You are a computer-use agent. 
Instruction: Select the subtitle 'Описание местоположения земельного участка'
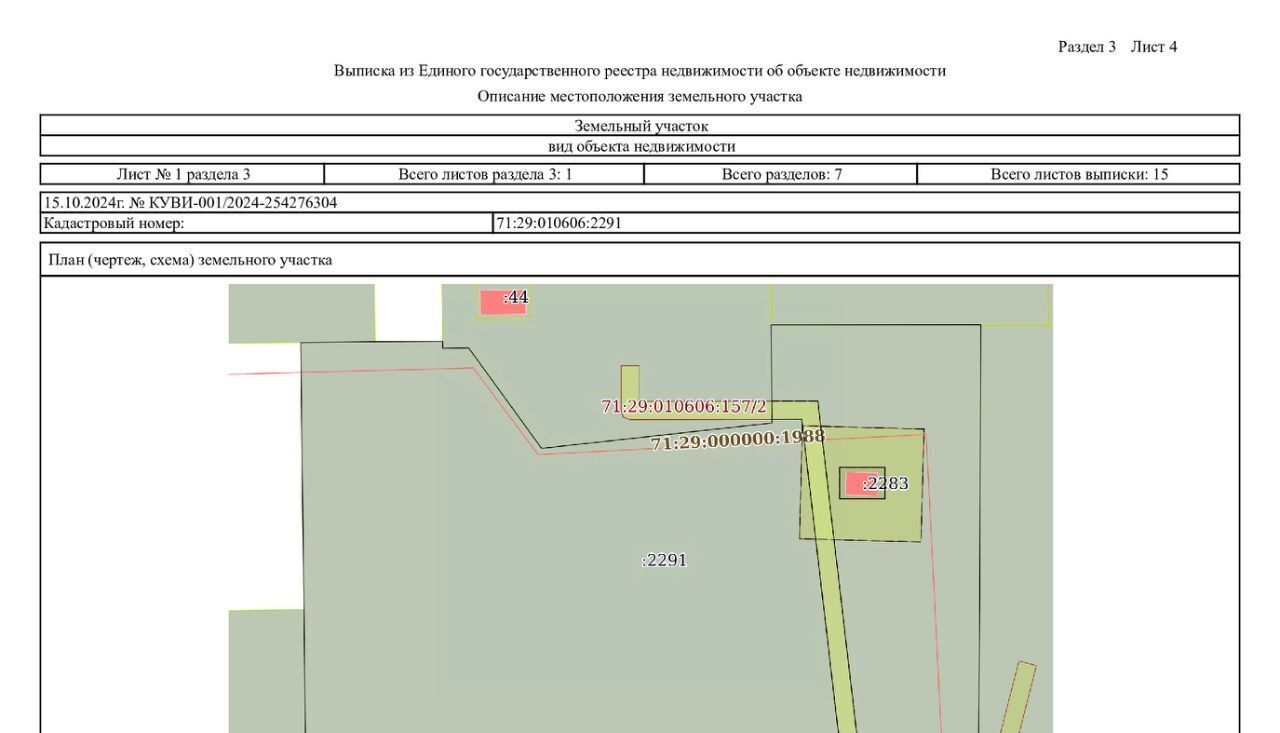[640, 97]
